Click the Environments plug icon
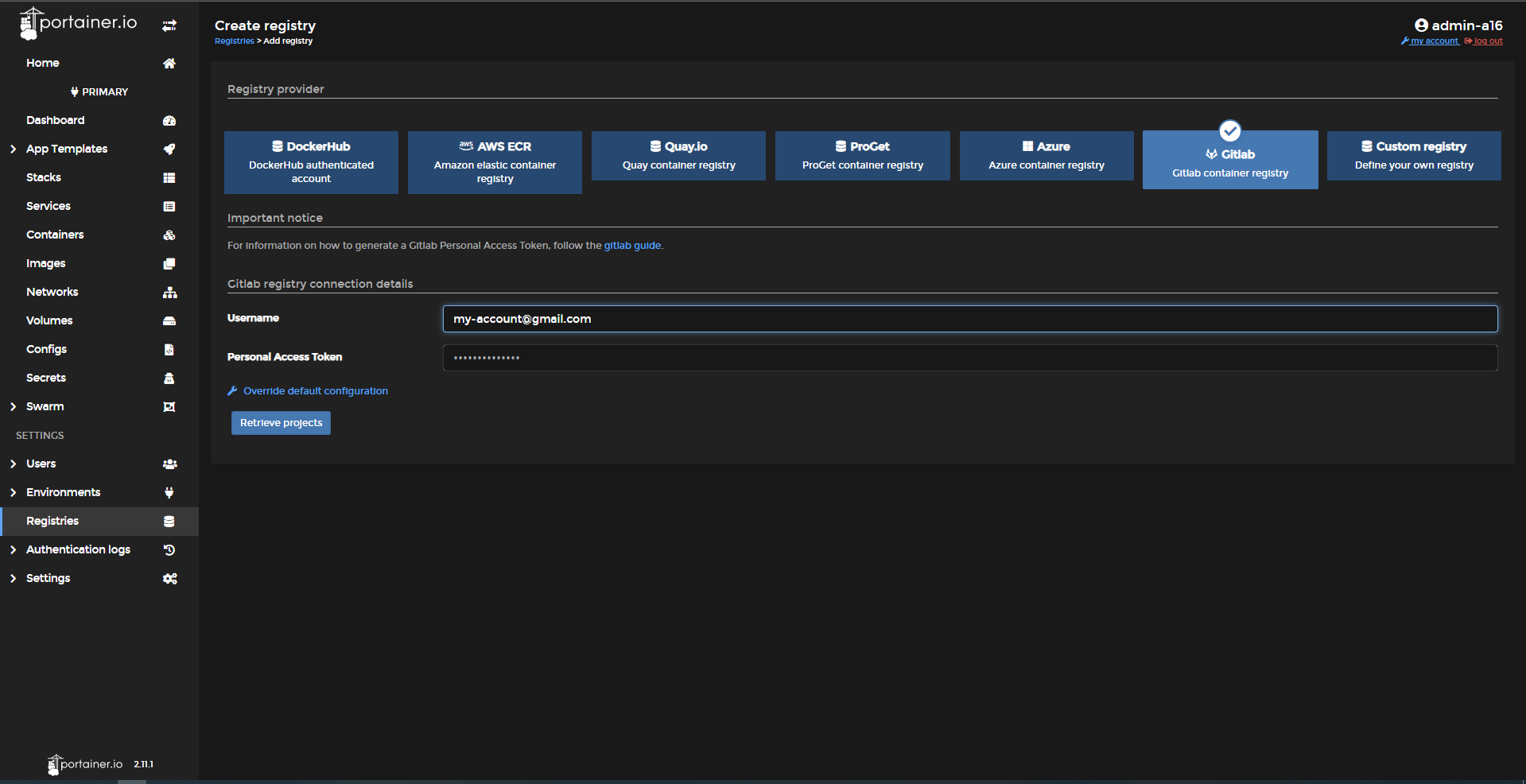Image resolution: width=1526 pixels, height=784 pixels. [169, 492]
